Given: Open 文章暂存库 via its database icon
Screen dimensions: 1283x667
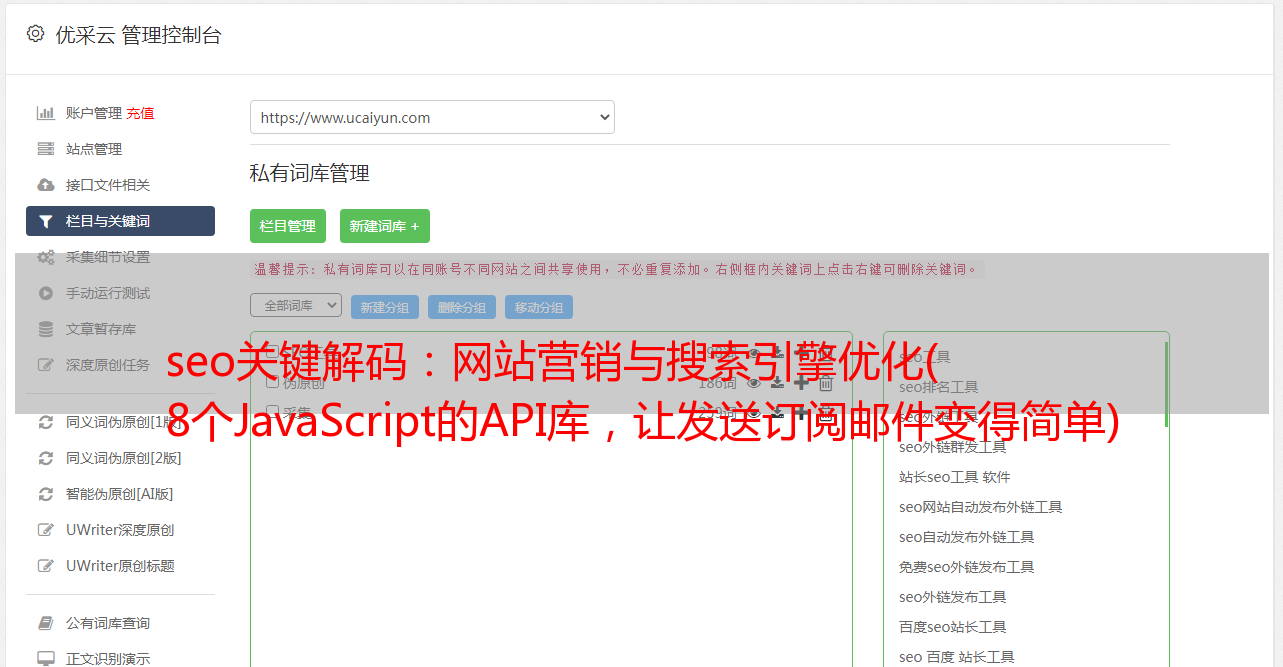Looking at the screenshot, I should 45,329.
